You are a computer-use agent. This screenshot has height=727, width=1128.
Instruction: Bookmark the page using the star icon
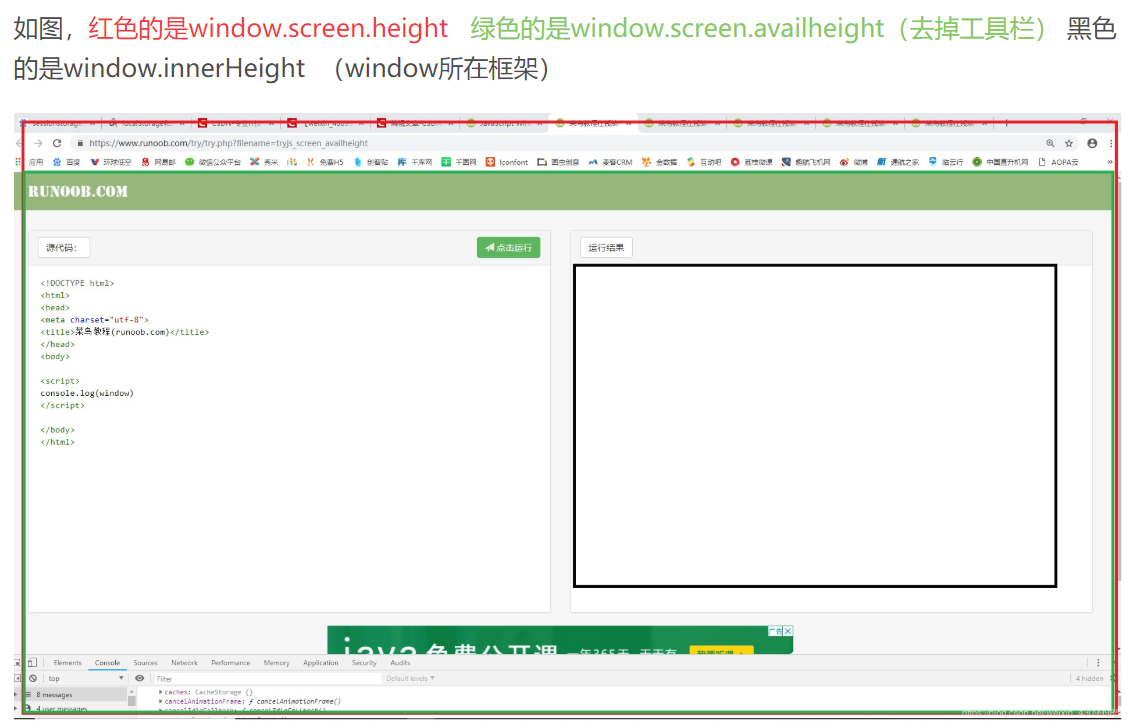[x=1069, y=143]
